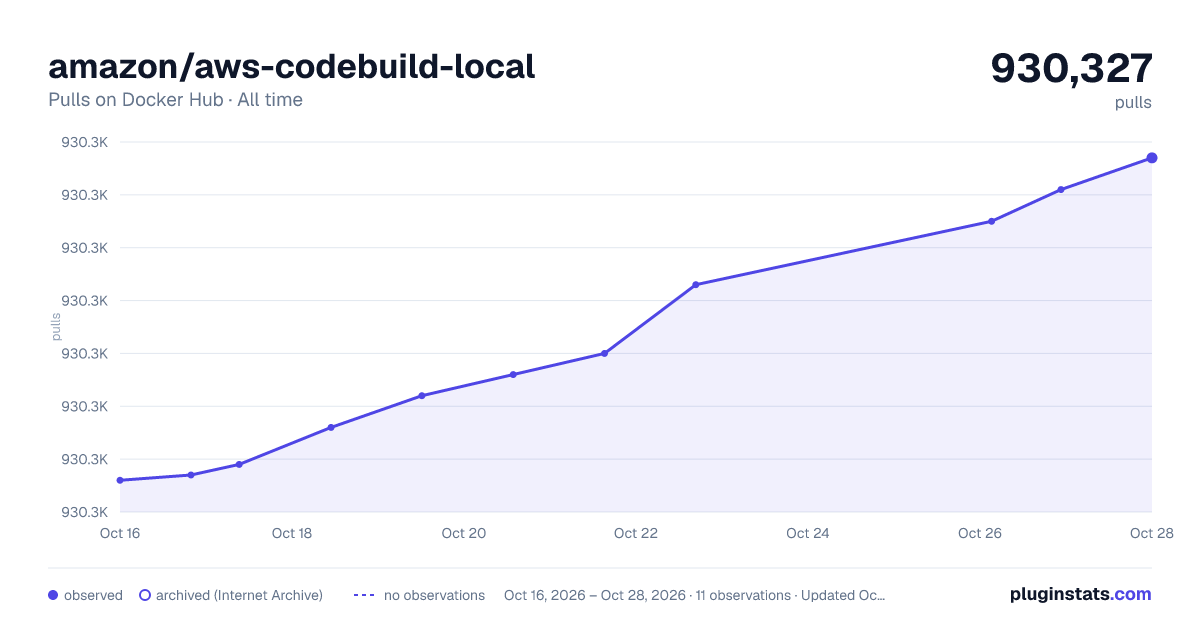This screenshot has width=1200, height=630.
Task: Click the 'Pulls on Docker Hub · All time' subtitle
Action: coord(175,100)
